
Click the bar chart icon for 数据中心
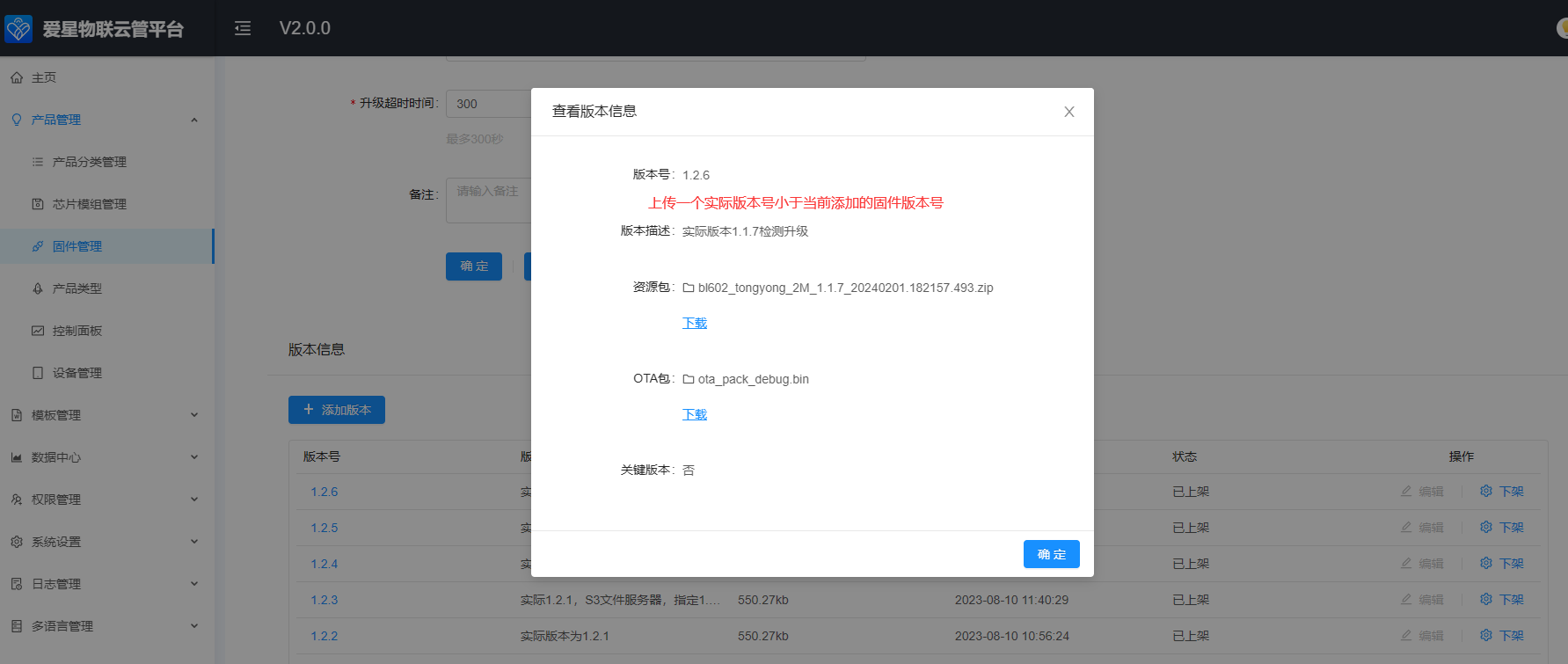pos(17,457)
